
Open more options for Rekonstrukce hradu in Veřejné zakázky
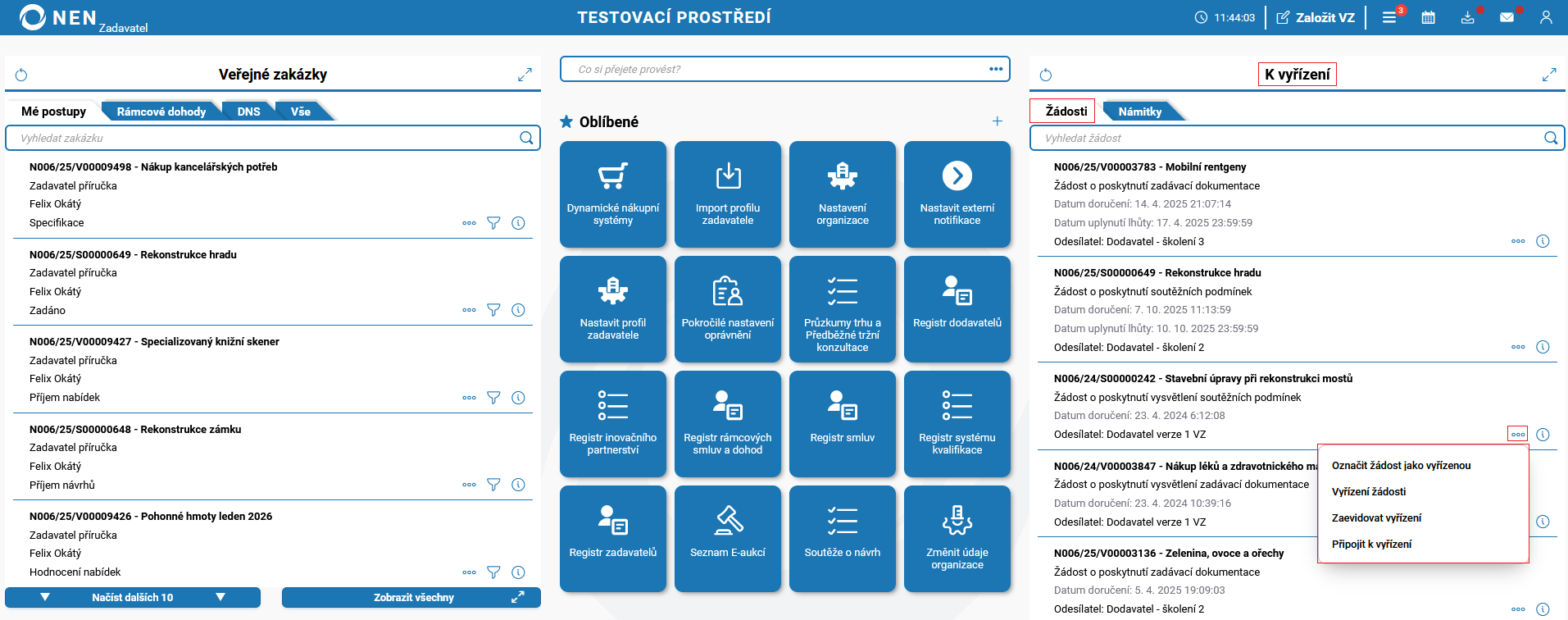[469, 310]
